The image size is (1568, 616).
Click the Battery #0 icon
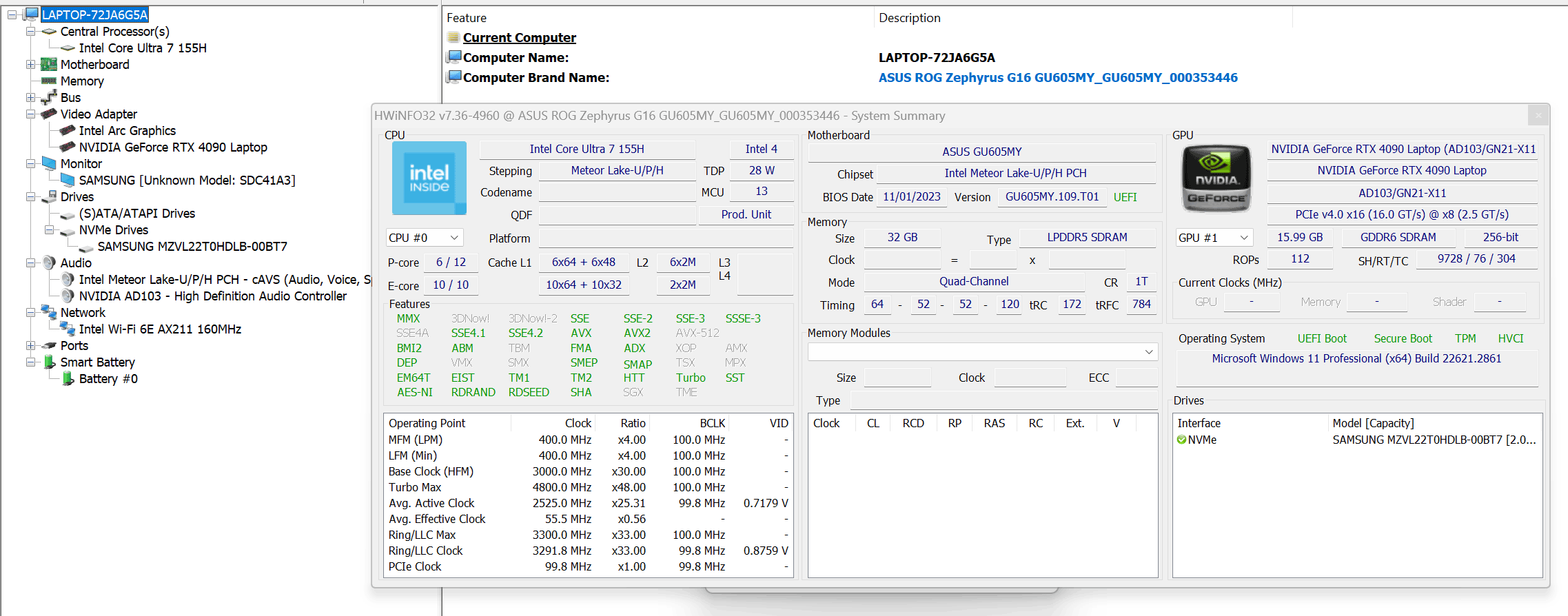click(x=68, y=378)
